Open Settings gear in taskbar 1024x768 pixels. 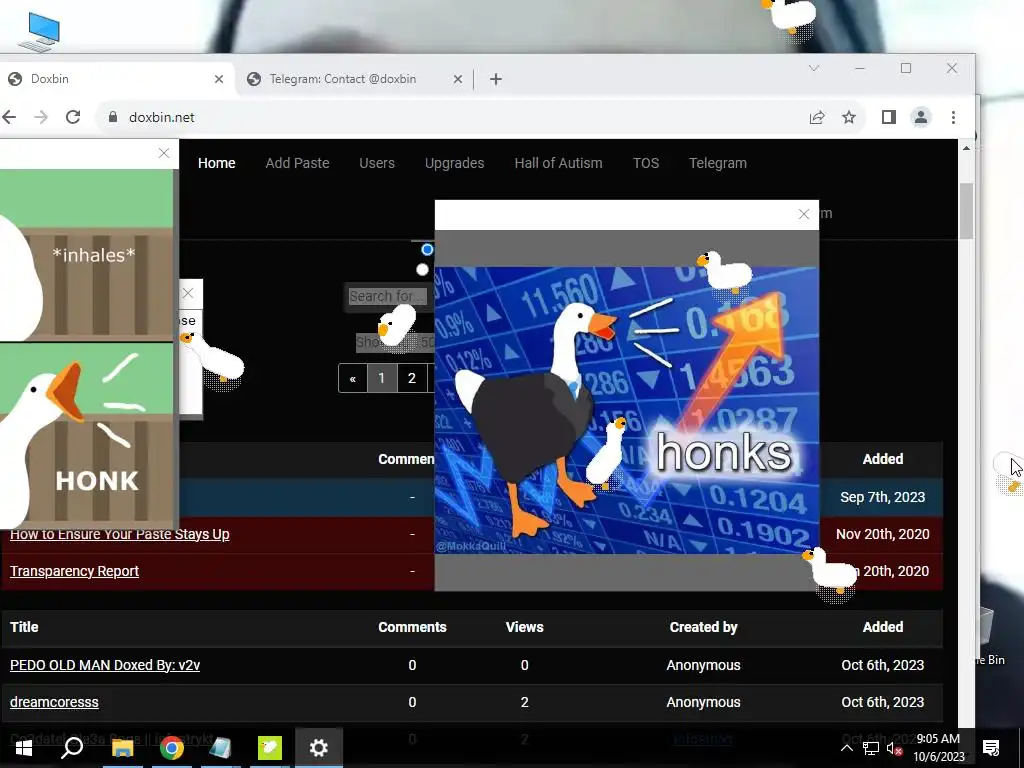319,747
